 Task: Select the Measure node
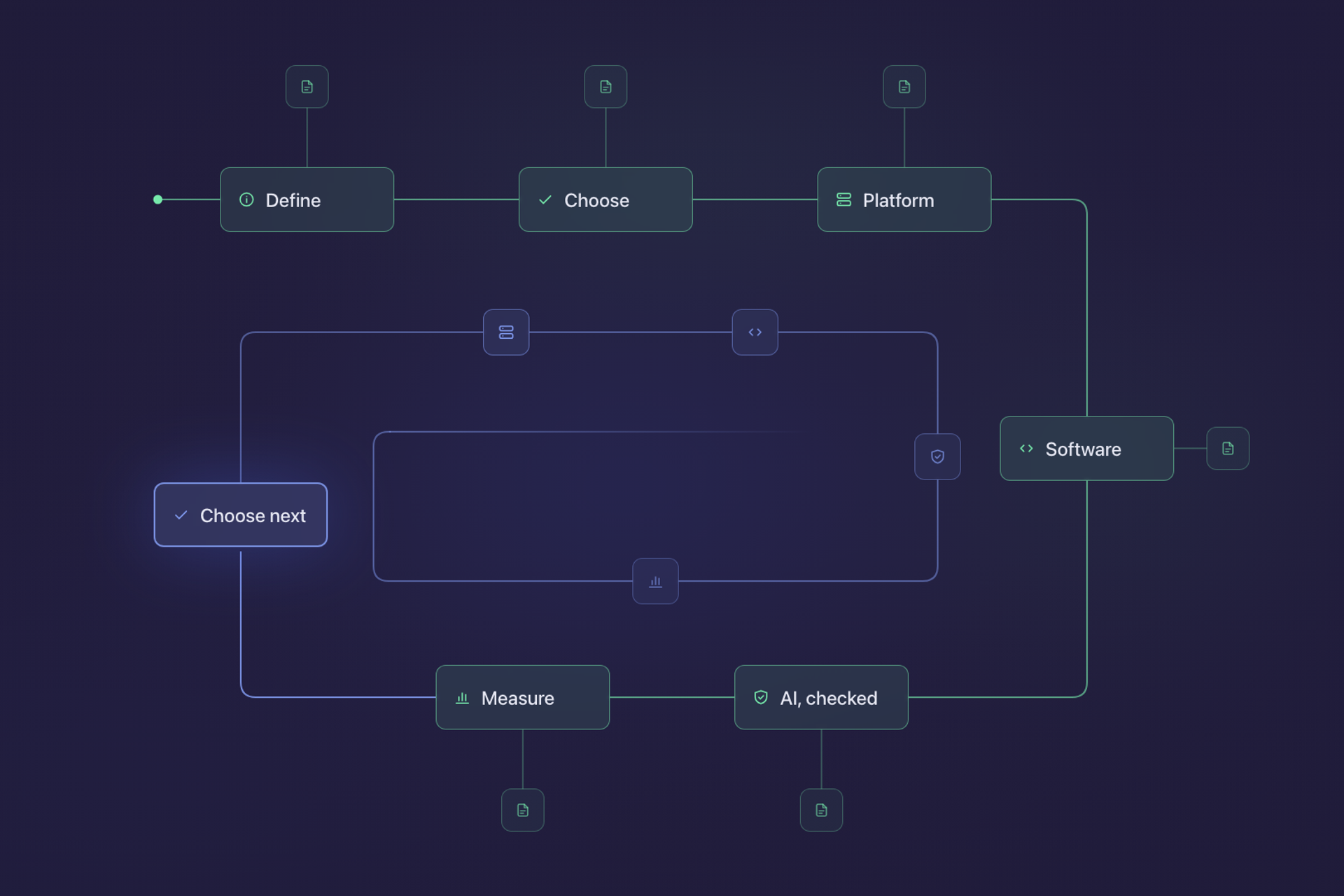(x=523, y=697)
